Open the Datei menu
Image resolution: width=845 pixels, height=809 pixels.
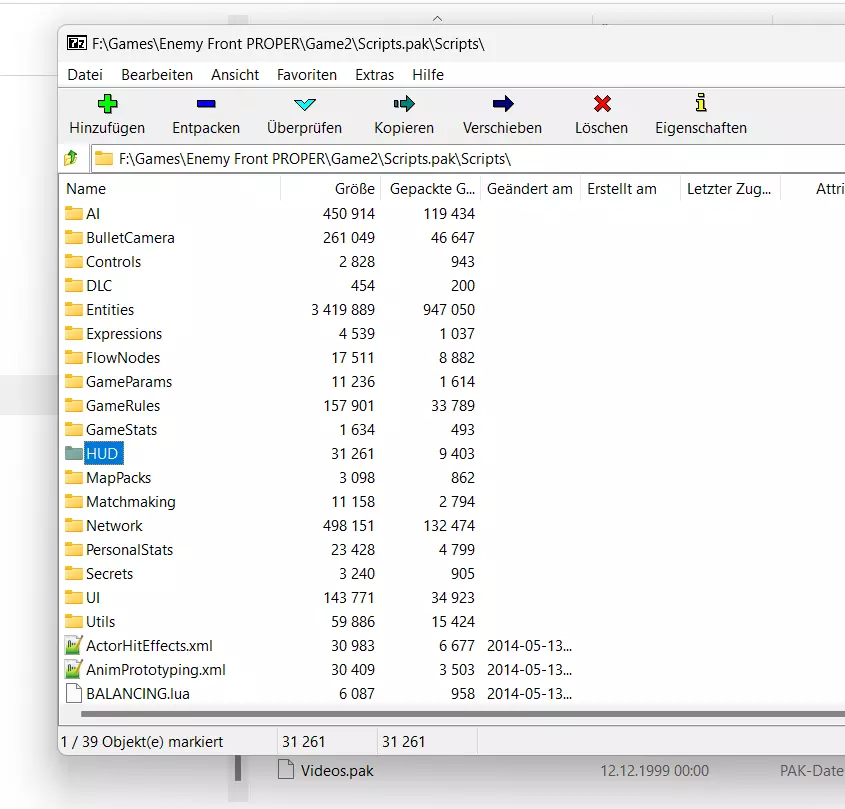[85, 75]
